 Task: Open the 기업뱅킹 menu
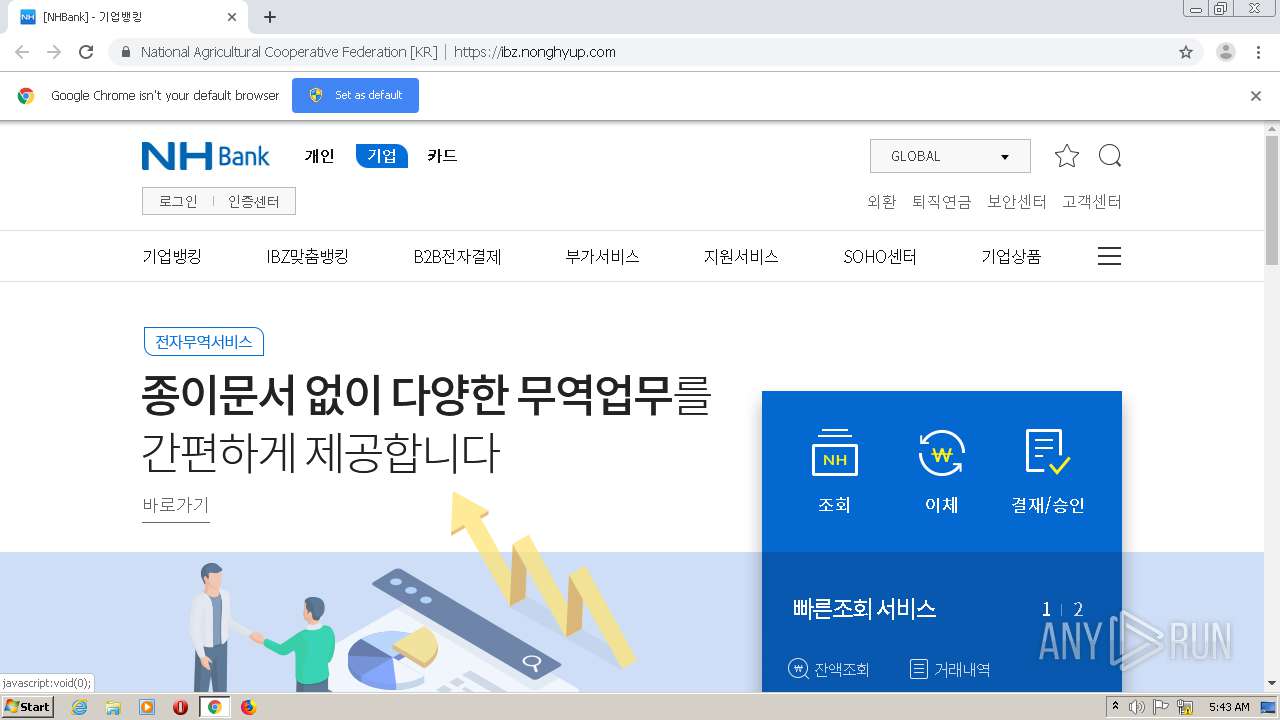(172, 257)
